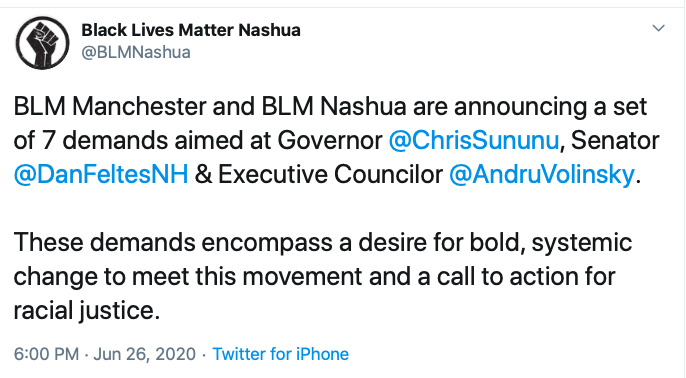Click the "racial justice." closing words
Image resolution: width=686 pixels, height=378 pixels.
(x=87, y=311)
